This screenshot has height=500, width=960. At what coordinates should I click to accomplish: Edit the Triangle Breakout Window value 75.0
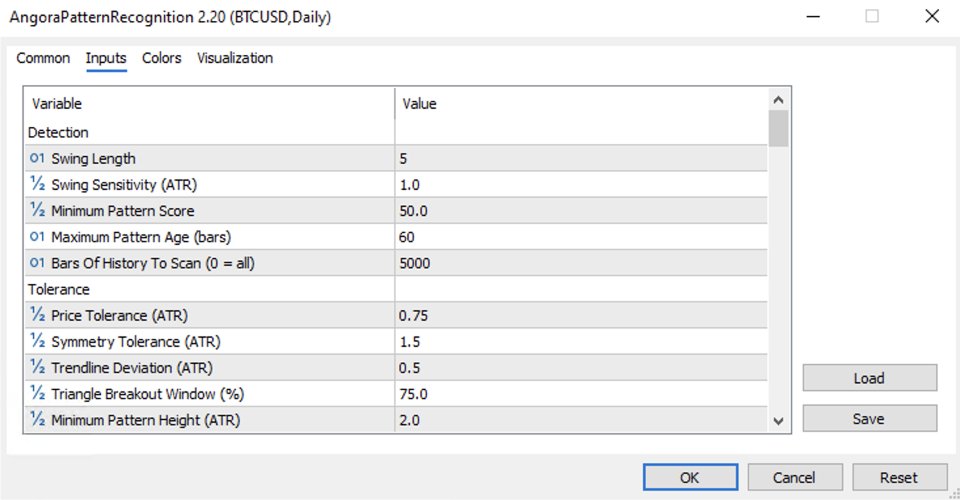click(580, 394)
